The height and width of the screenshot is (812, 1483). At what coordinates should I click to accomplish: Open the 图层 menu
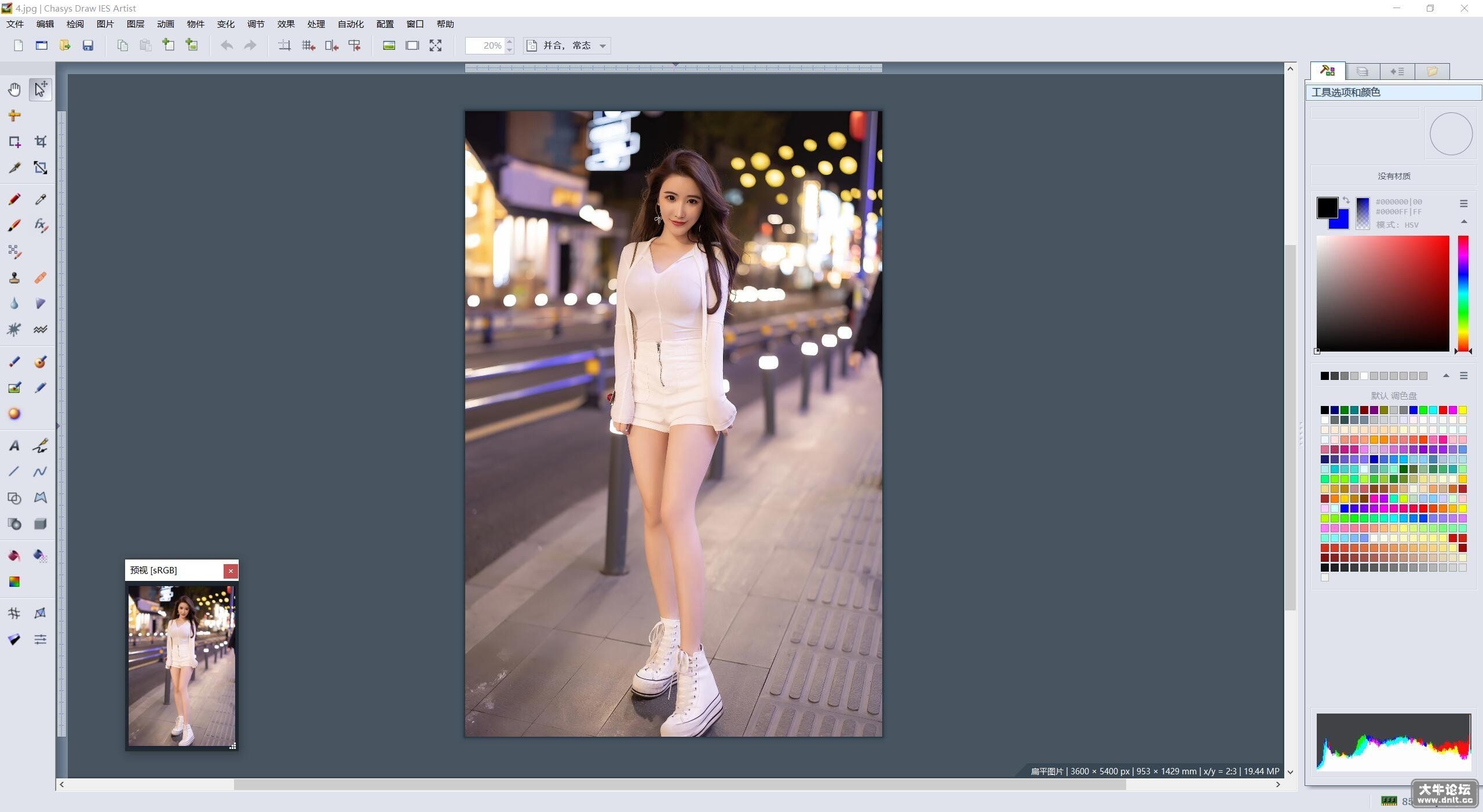pos(135,24)
